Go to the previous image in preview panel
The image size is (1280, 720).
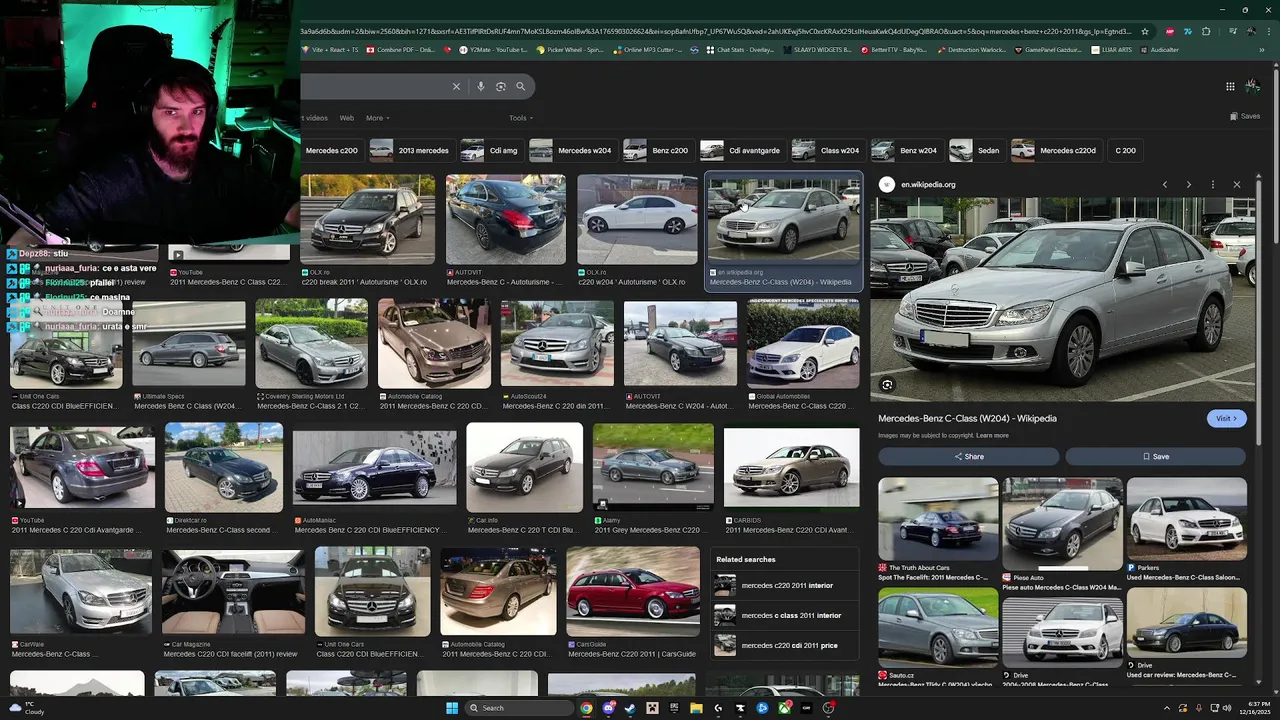pyautogui.click(x=1165, y=185)
